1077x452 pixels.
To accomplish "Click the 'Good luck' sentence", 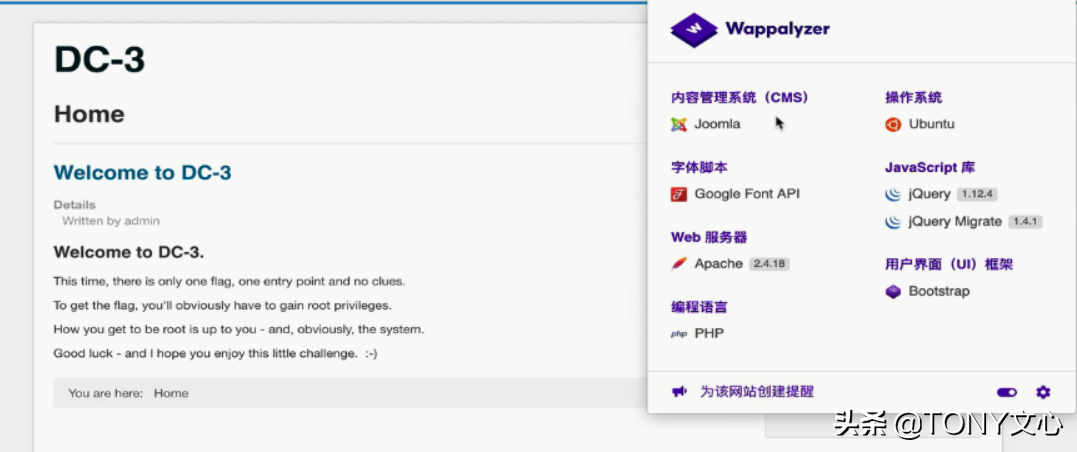I will [x=216, y=354].
